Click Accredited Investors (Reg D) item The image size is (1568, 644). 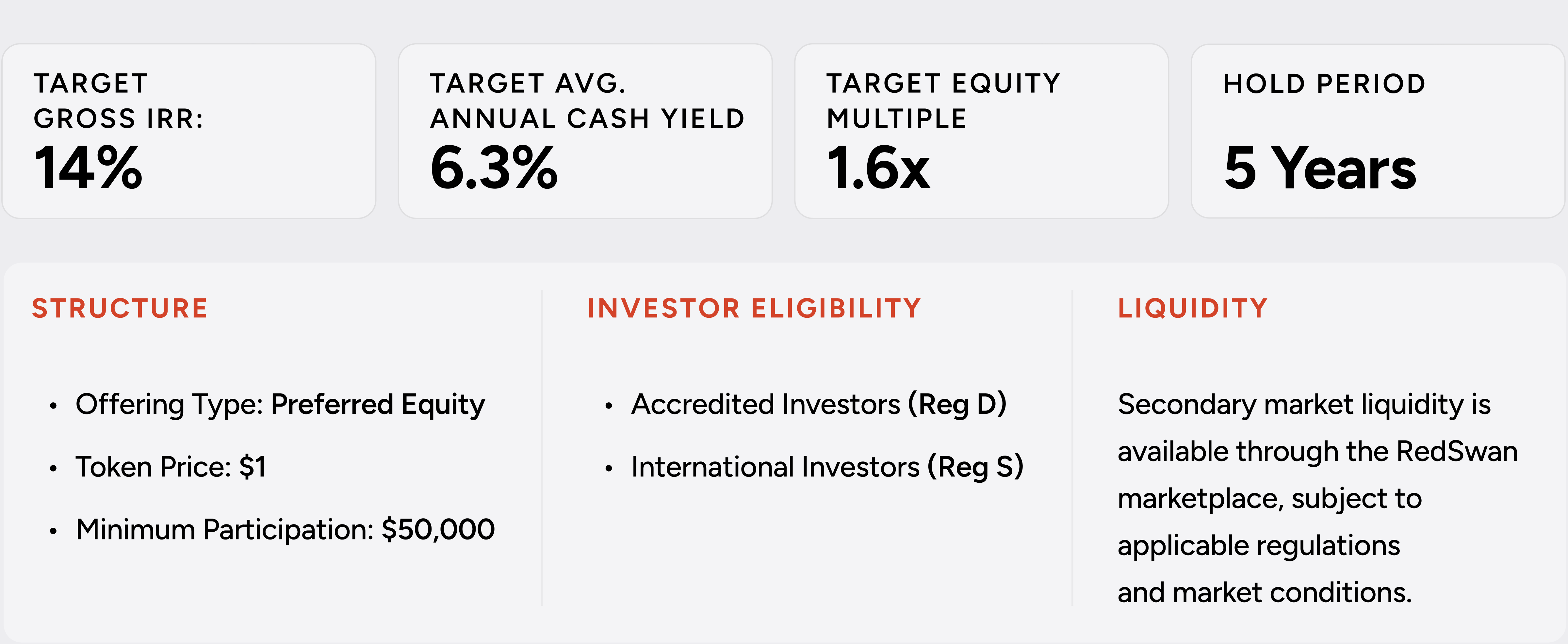(x=819, y=405)
